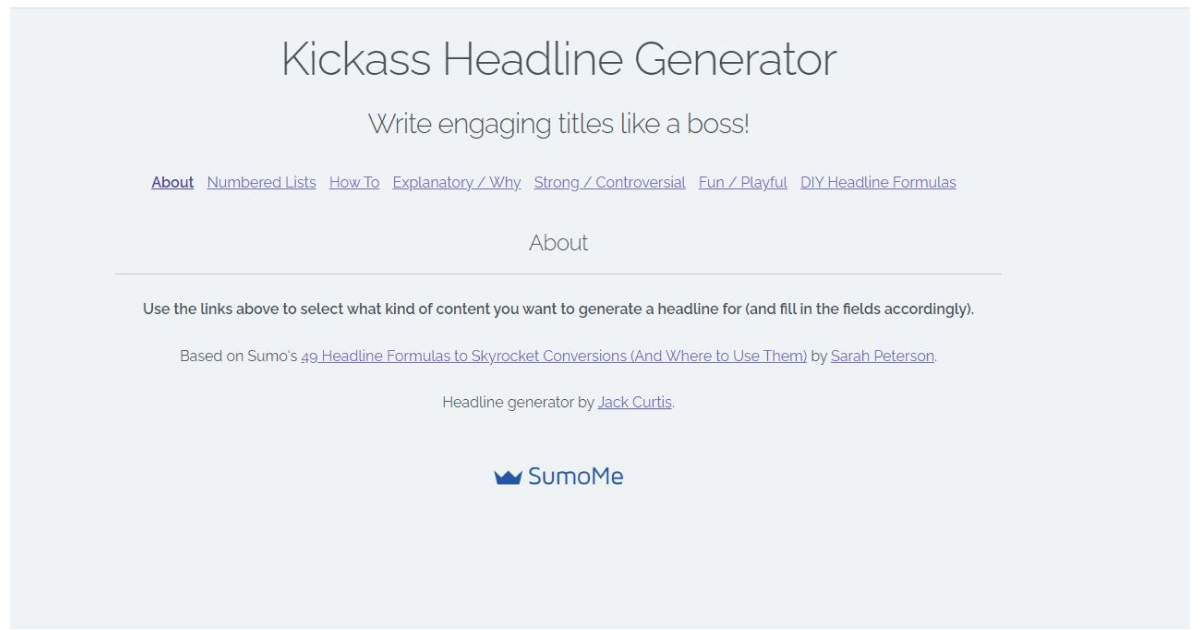Image resolution: width=1200 pixels, height=630 pixels.
Task: Click the SumoMe branding at page bottom
Action: coord(560,477)
